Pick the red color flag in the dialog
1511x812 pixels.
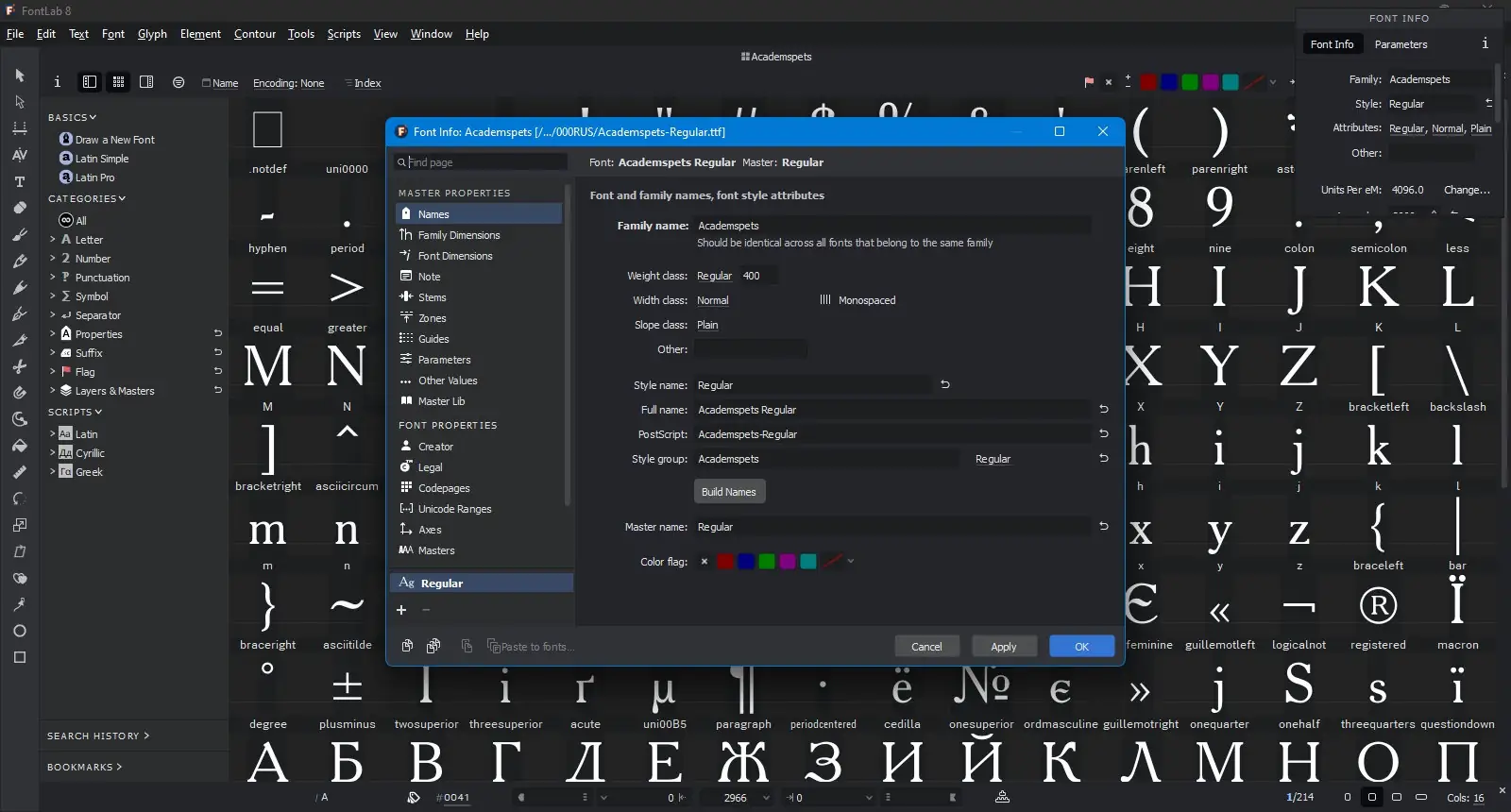[x=725, y=562]
